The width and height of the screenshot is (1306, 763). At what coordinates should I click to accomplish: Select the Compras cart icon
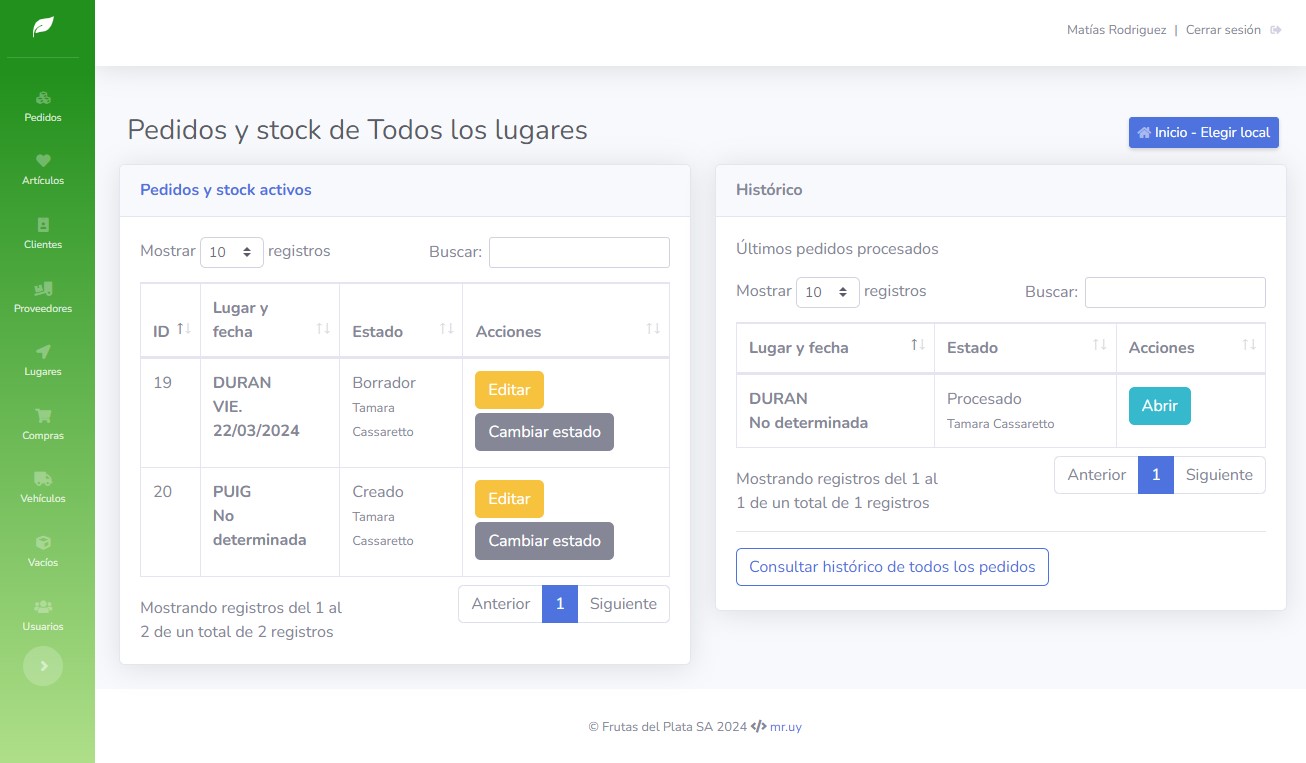(42, 423)
